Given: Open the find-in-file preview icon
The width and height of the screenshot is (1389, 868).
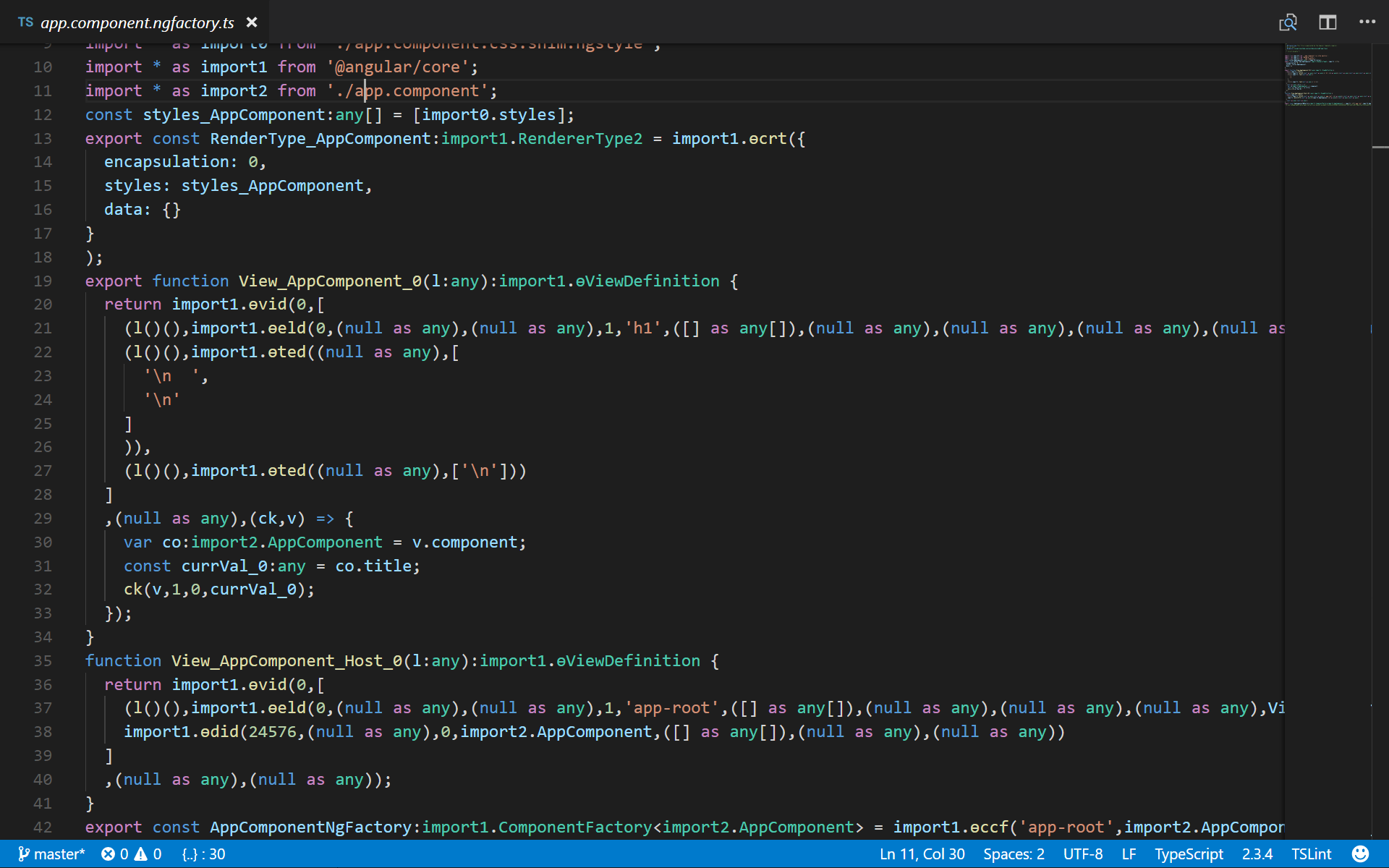Looking at the screenshot, I should pyautogui.click(x=1288, y=22).
